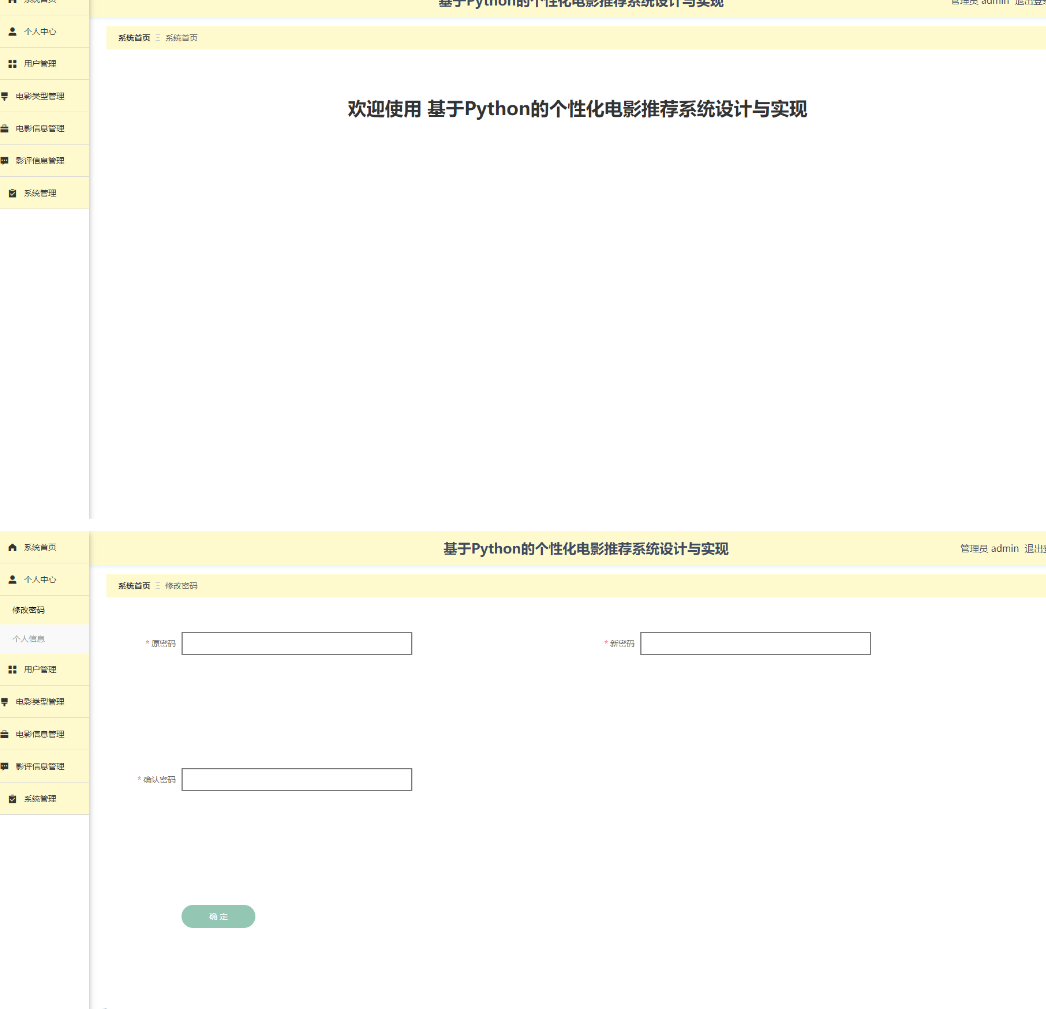This screenshot has width=1046, height=1009.
Task: Open 系统管理 menu label on the welcome page
Action: pyautogui.click(x=40, y=193)
